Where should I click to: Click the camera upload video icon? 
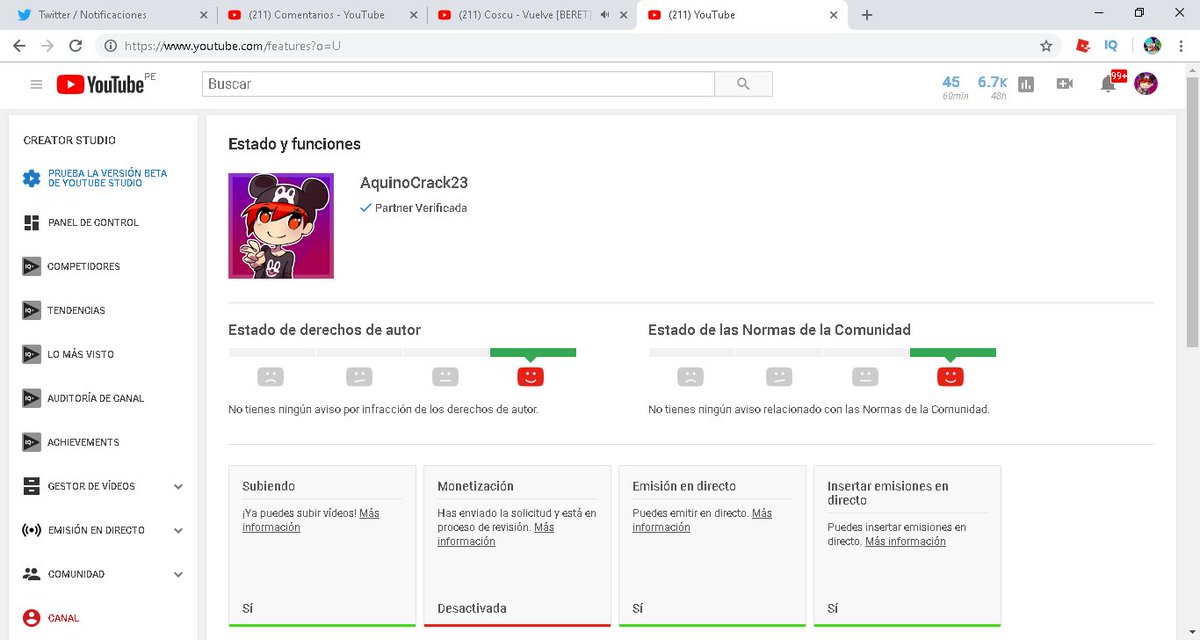click(x=1064, y=84)
